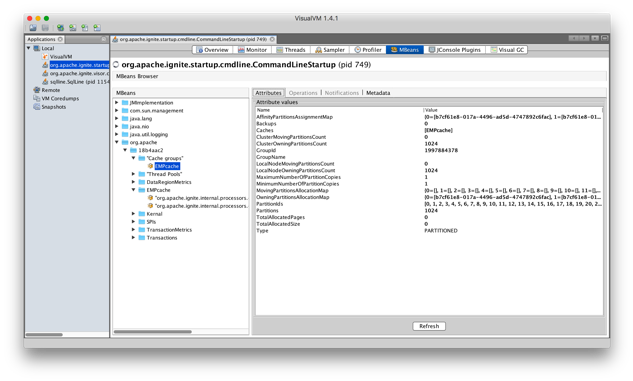Click the Name column header
Image resolution: width=633 pixels, height=381 pixels.
click(339, 110)
